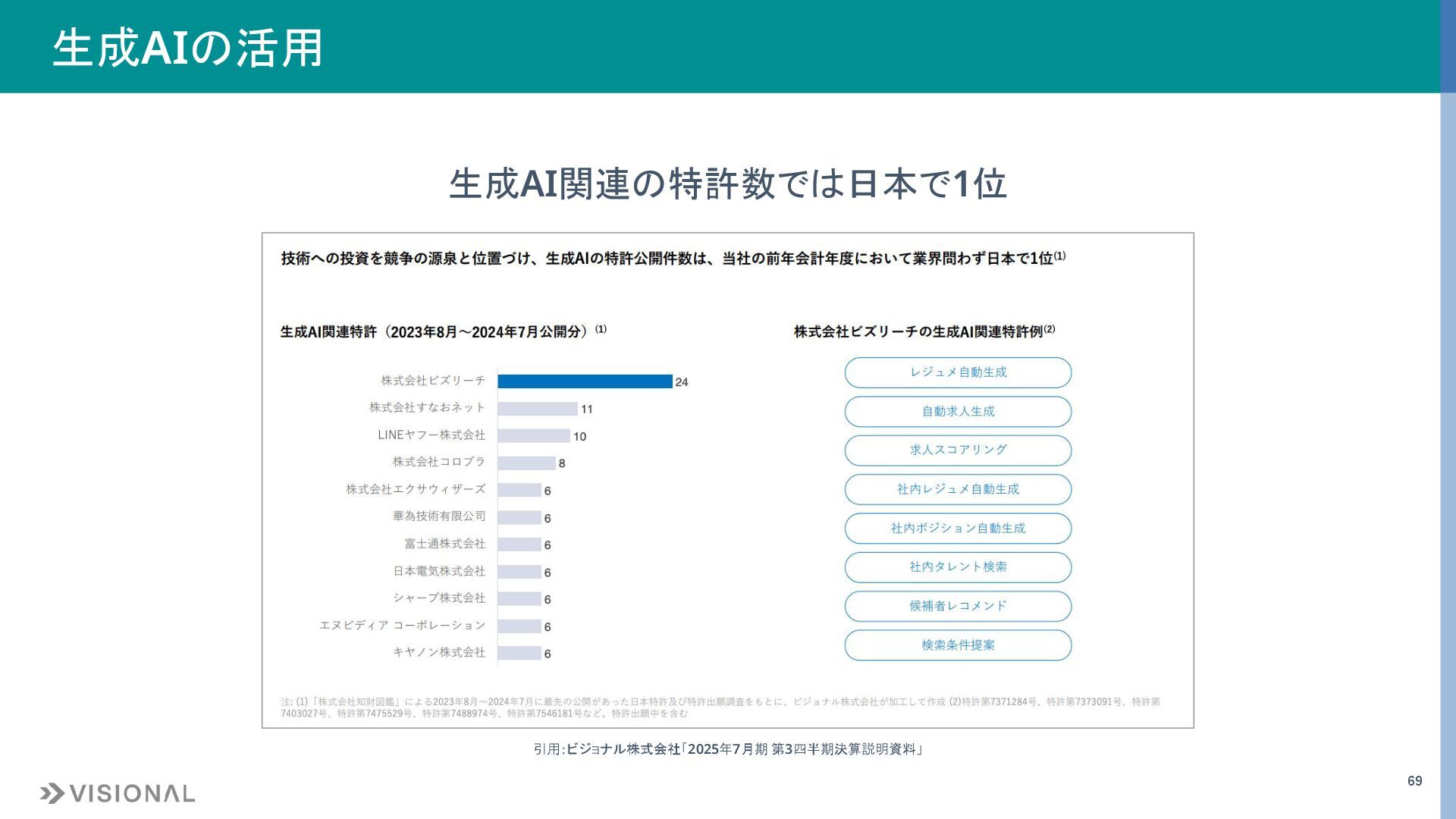Click the value 11 beside すなおネット bar

point(587,409)
